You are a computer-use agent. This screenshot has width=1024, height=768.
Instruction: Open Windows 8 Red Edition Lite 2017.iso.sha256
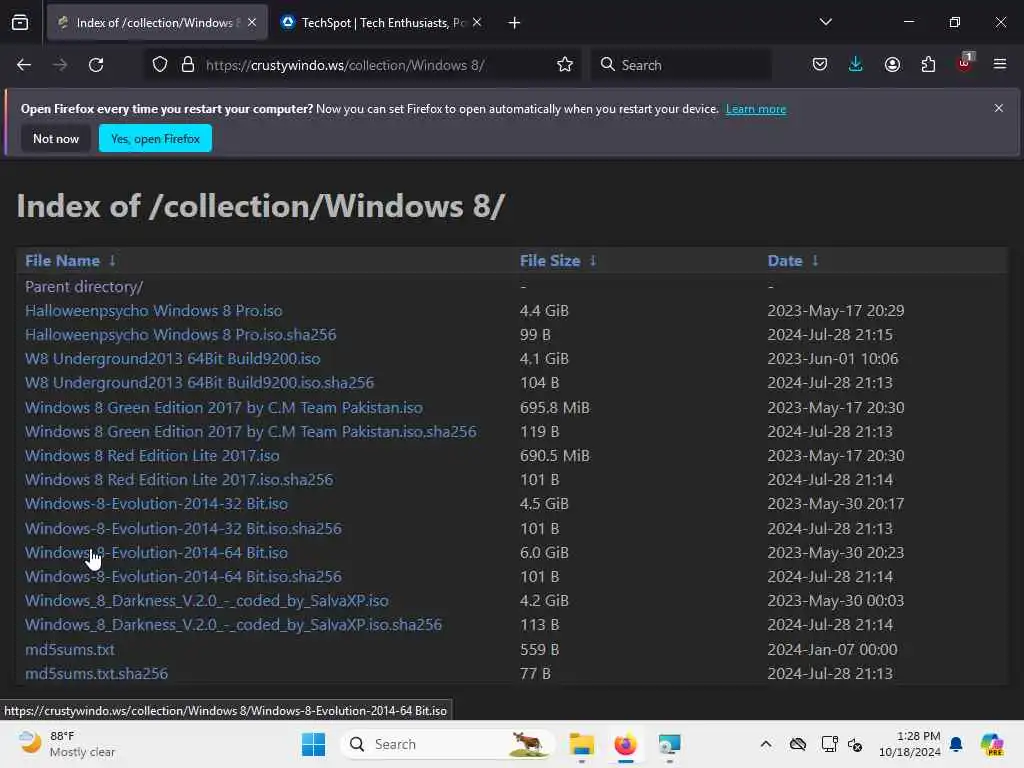[x=179, y=480]
